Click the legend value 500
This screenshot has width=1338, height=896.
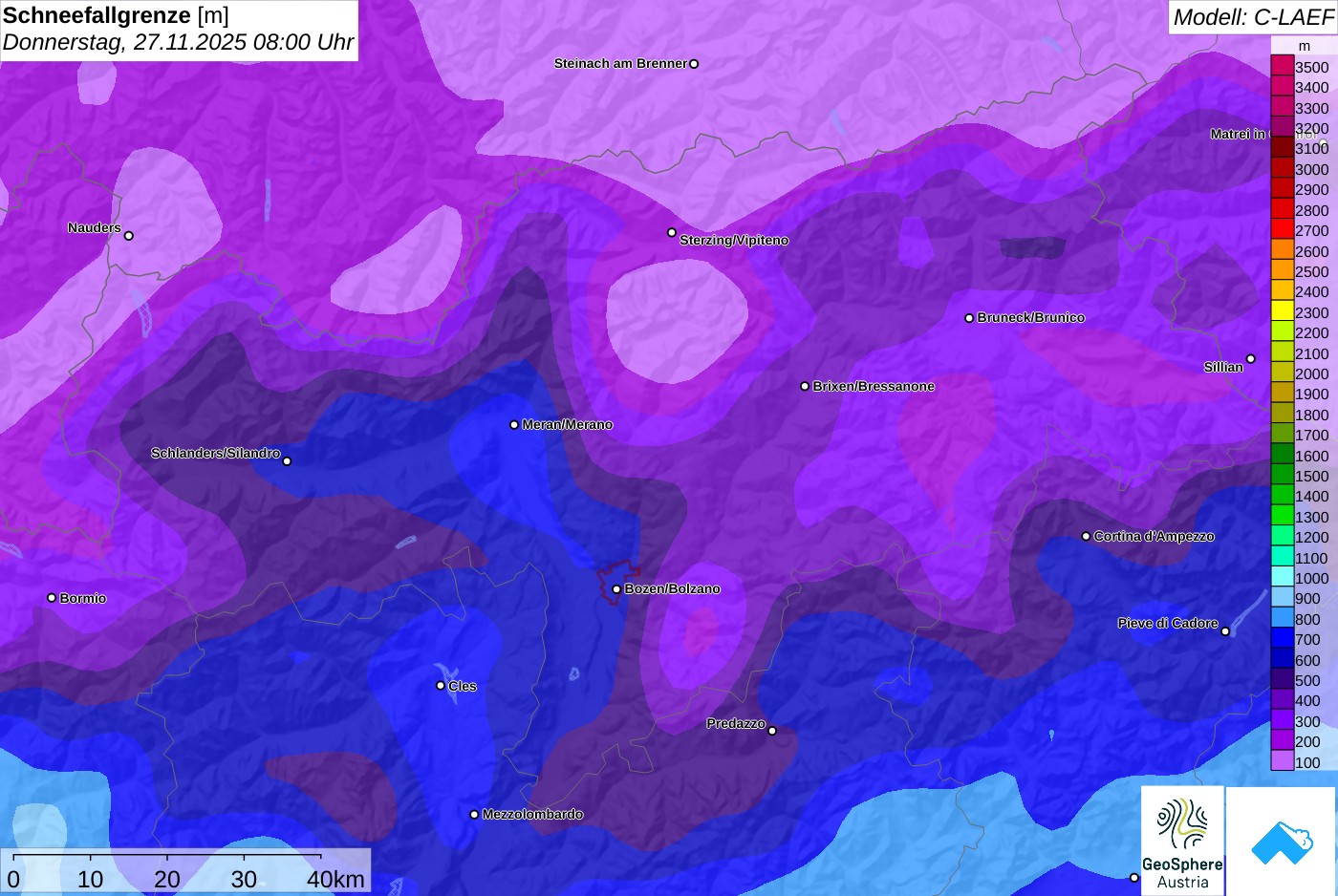point(1308,681)
